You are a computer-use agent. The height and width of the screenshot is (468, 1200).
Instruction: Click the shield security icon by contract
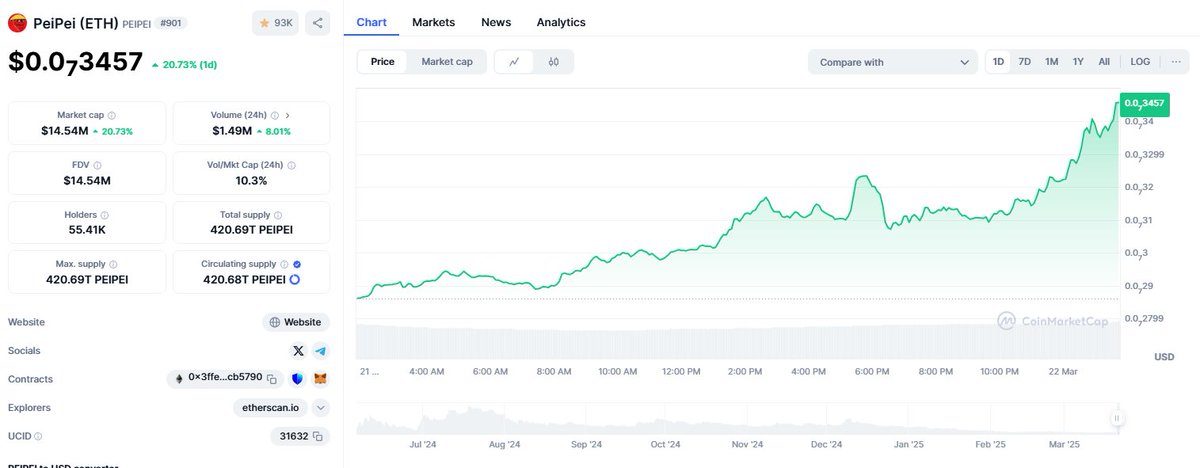[298, 379]
